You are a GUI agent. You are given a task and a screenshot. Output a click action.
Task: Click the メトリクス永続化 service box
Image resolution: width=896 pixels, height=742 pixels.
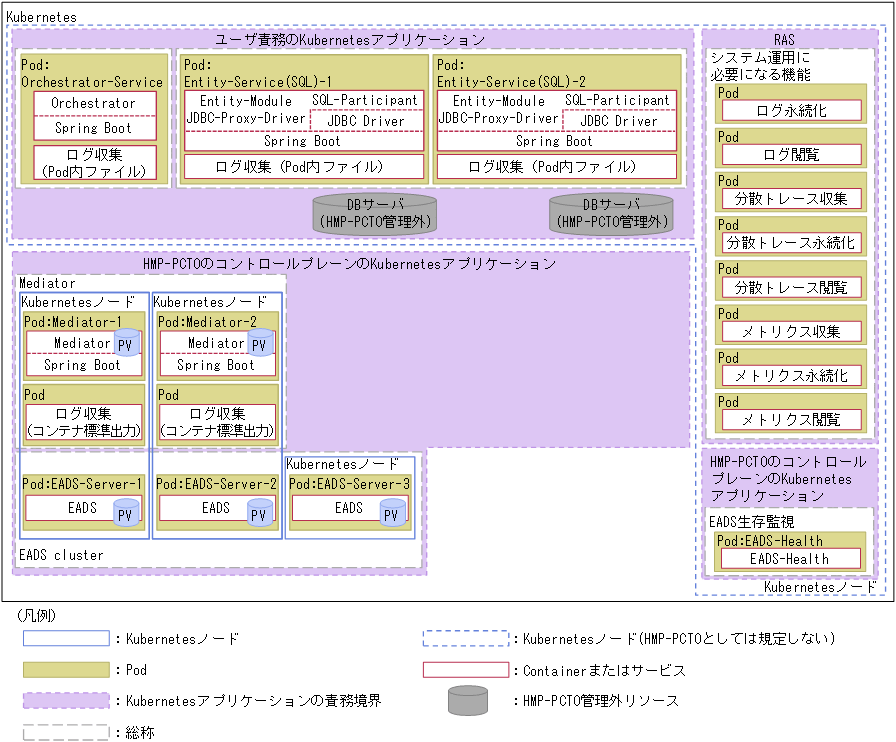793,374
